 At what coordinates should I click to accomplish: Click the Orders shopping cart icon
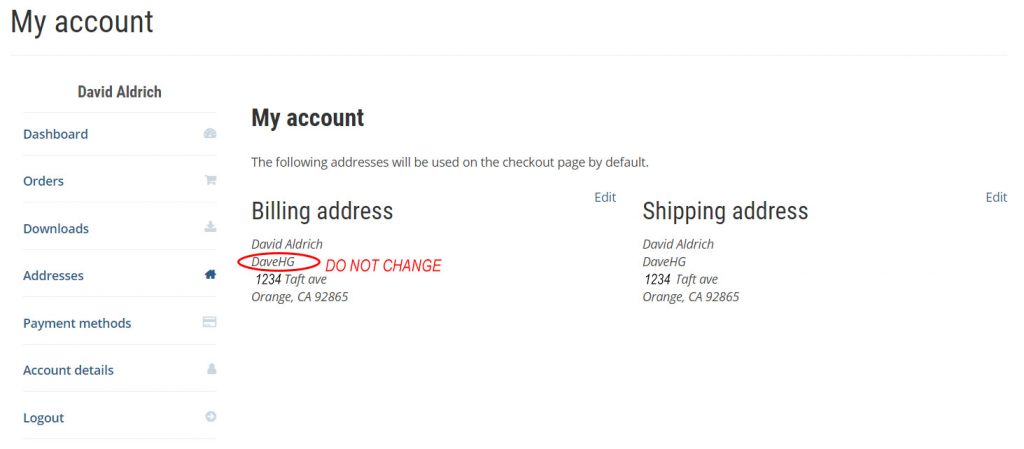tap(210, 181)
